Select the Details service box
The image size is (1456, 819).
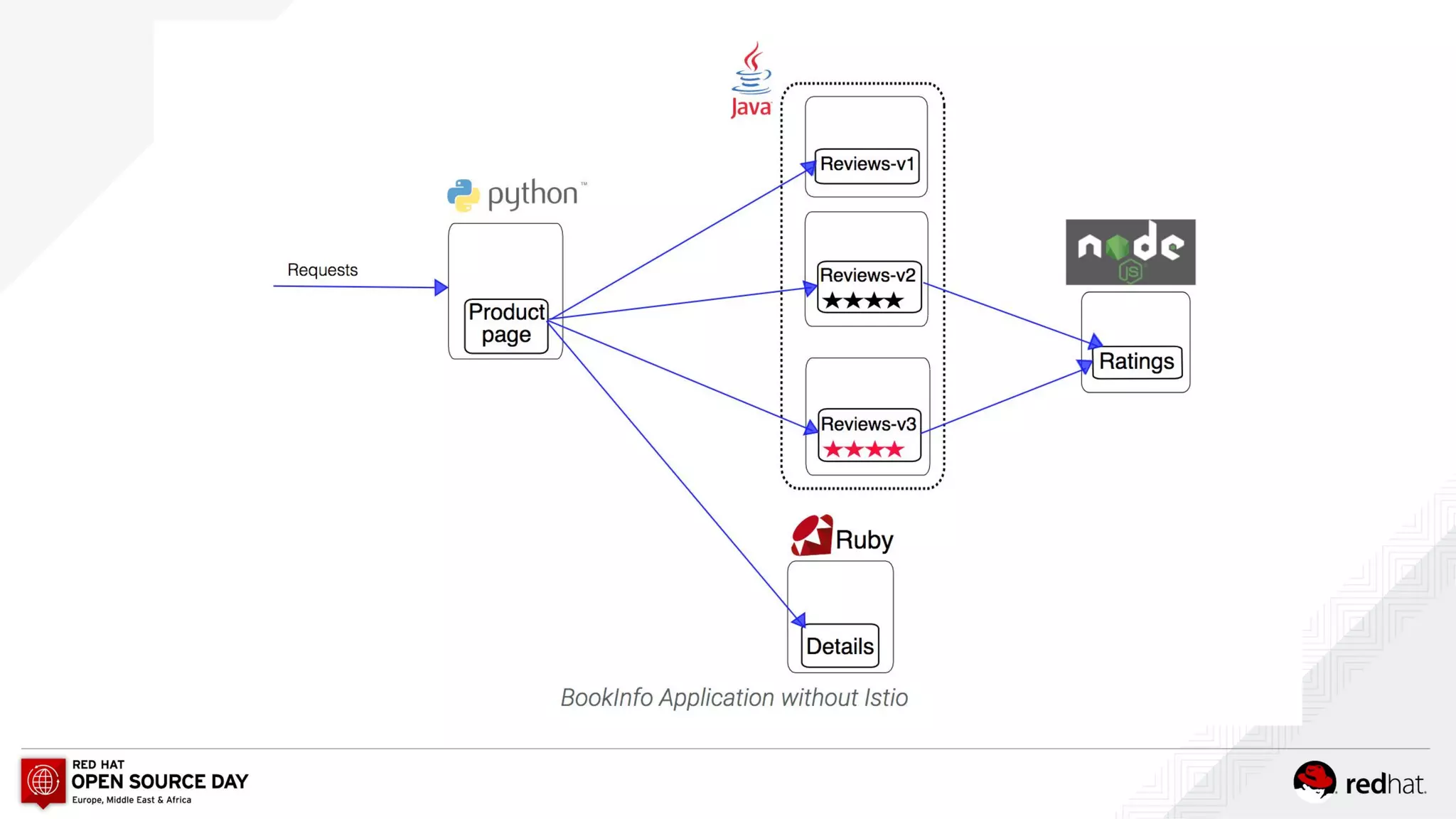(840, 646)
